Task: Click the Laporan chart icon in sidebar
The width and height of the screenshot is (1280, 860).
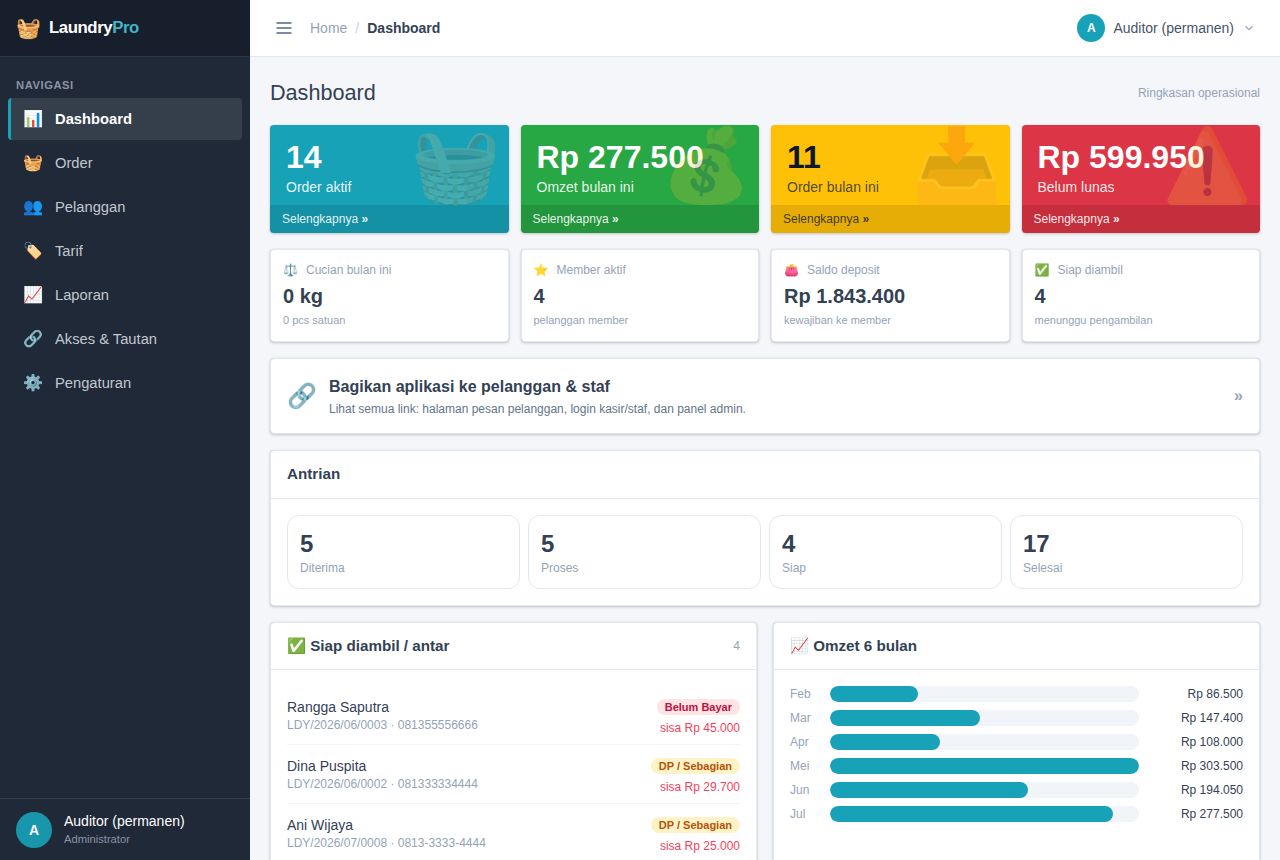Action: click(x=33, y=295)
